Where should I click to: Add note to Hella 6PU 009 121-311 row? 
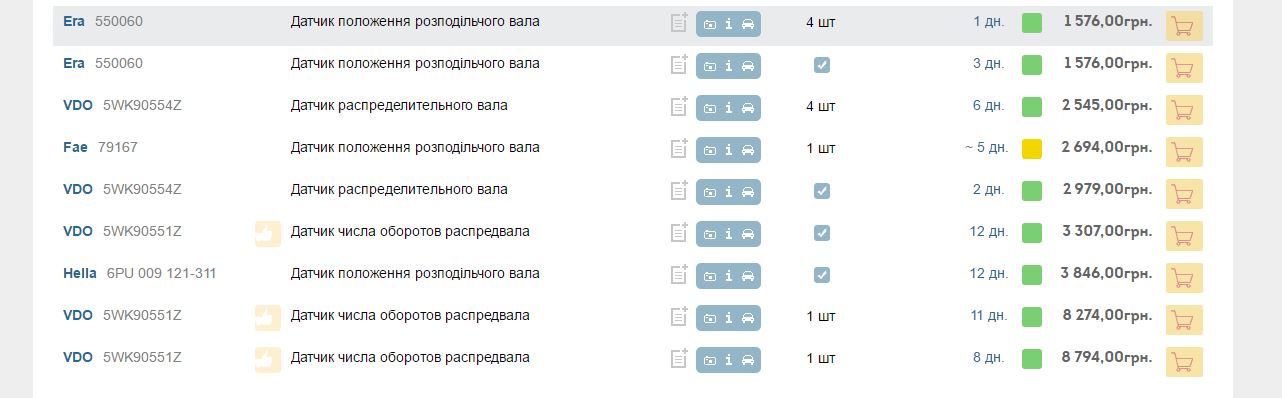pyautogui.click(x=679, y=275)
